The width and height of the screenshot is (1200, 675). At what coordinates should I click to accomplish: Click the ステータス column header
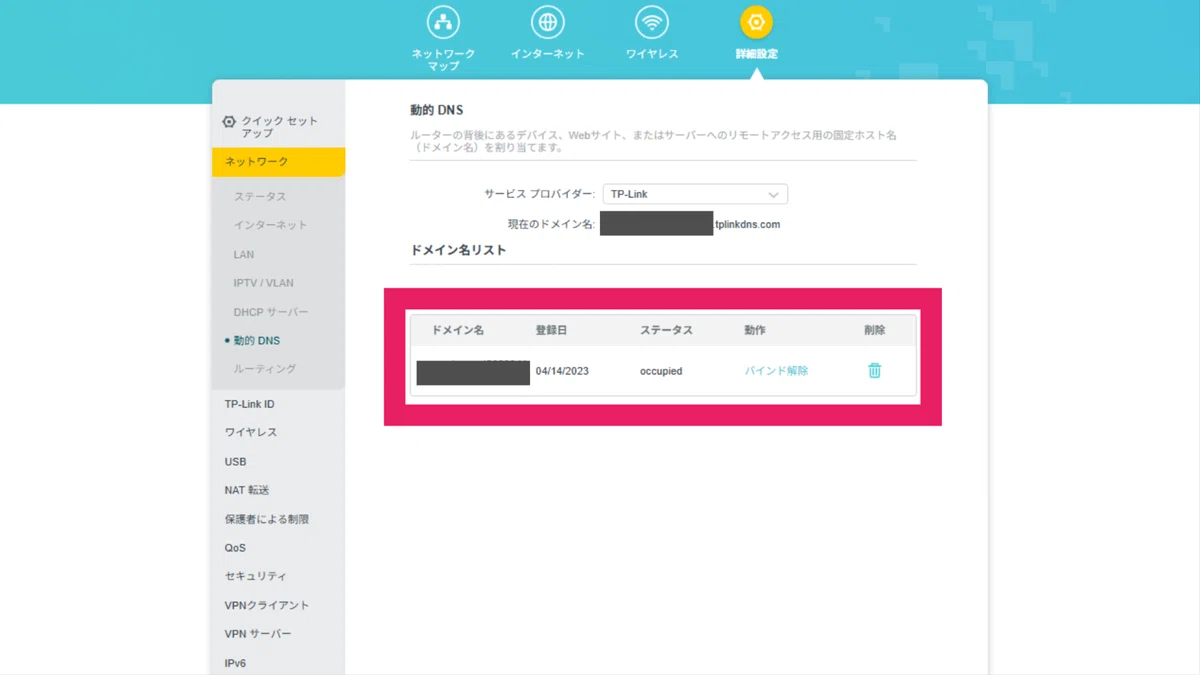[666, 330]
